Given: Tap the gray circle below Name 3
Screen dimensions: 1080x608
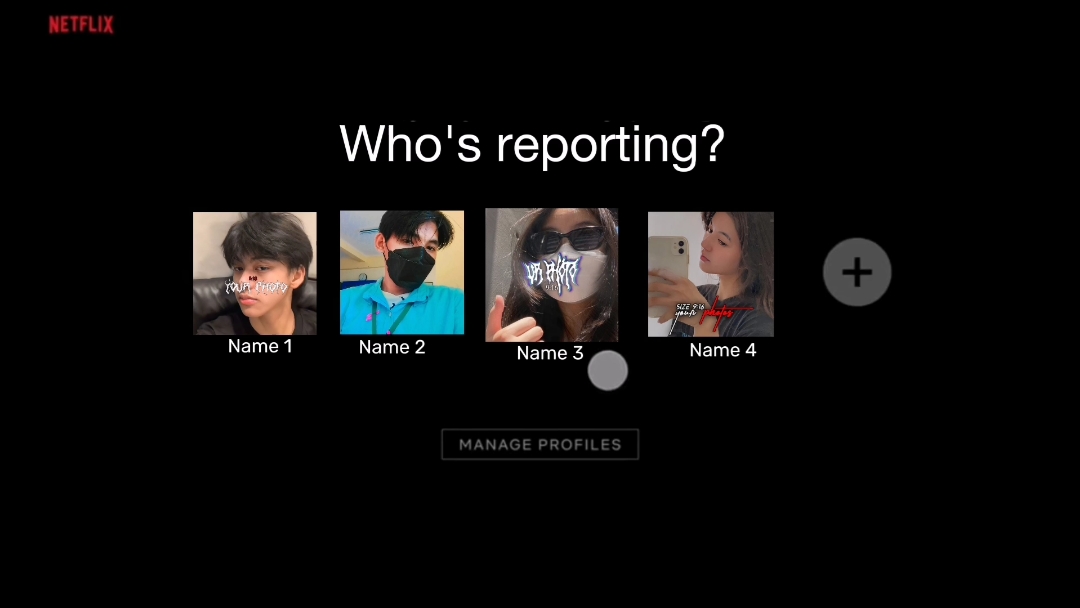Looking at the screenshot, I should [607, 371].
